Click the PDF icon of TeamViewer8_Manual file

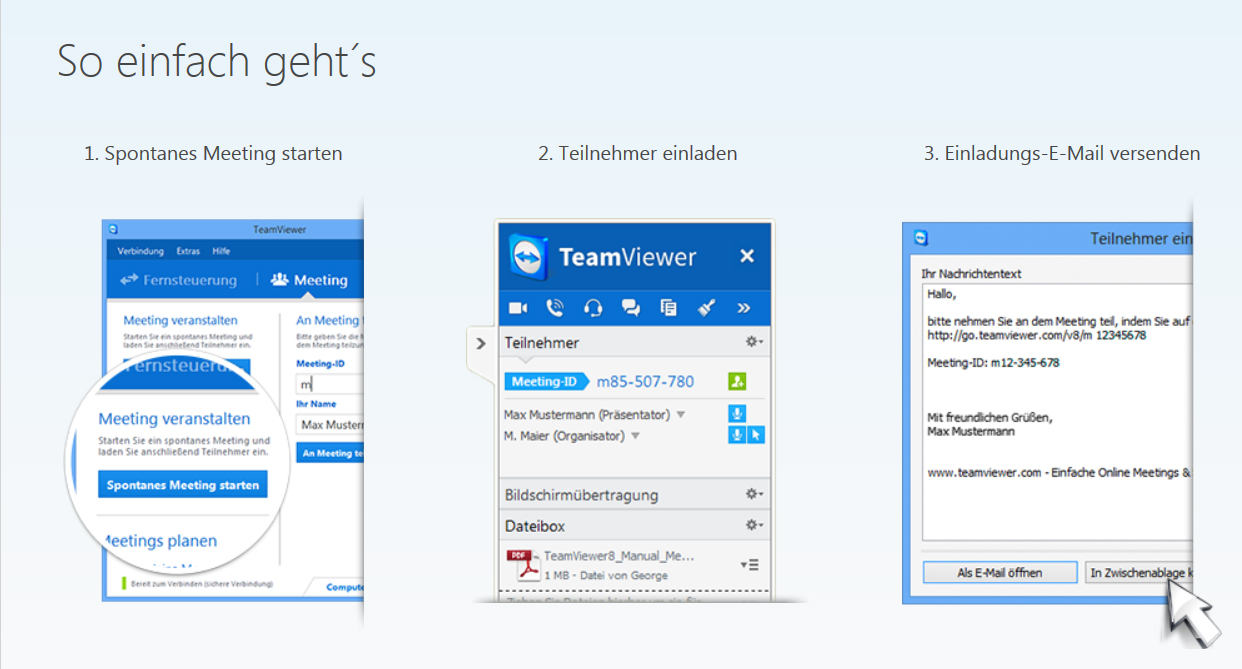[520, 565]
